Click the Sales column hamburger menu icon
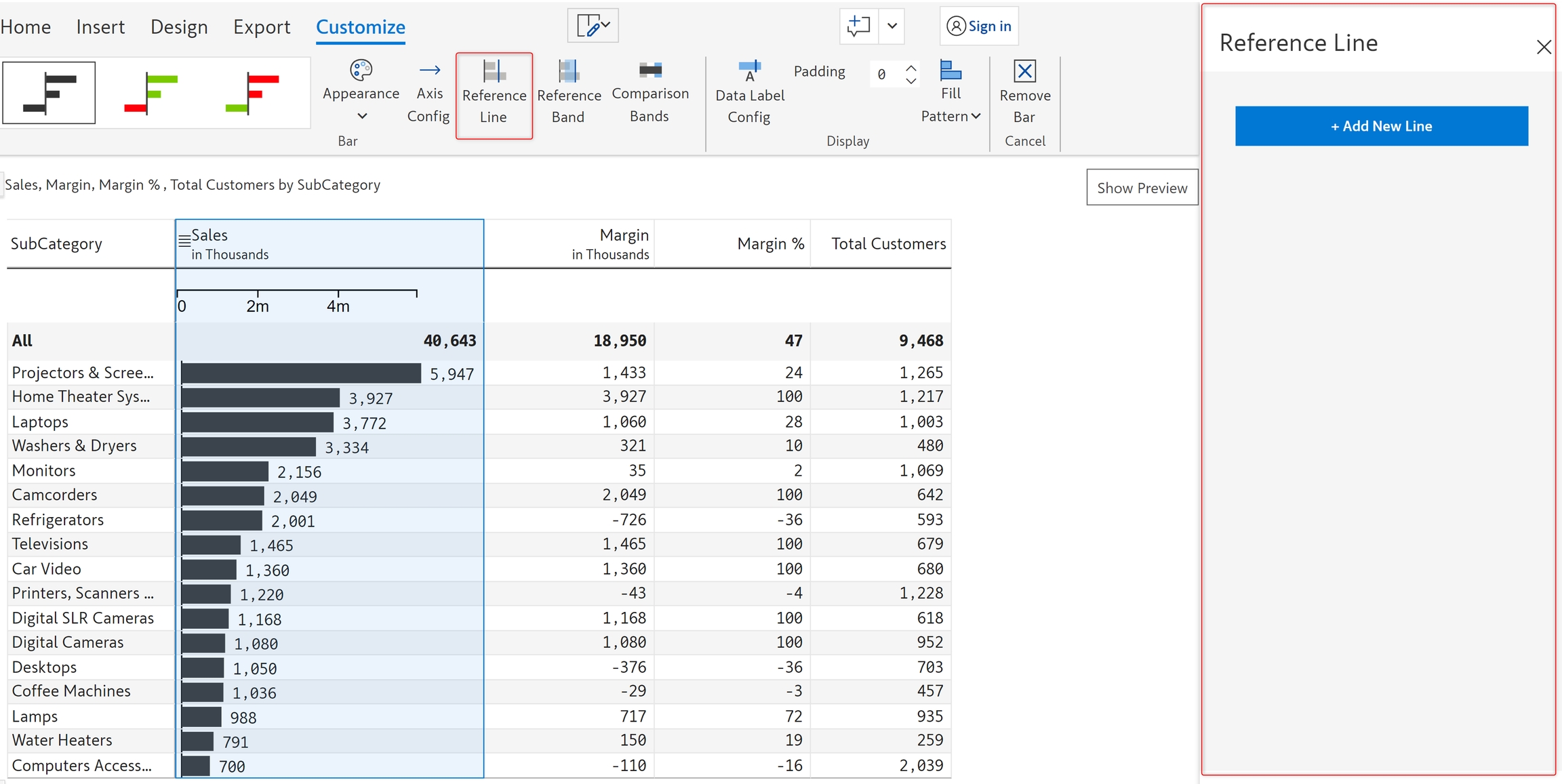The width and height of the screenshot is (1562, 784). coord(184,240)
